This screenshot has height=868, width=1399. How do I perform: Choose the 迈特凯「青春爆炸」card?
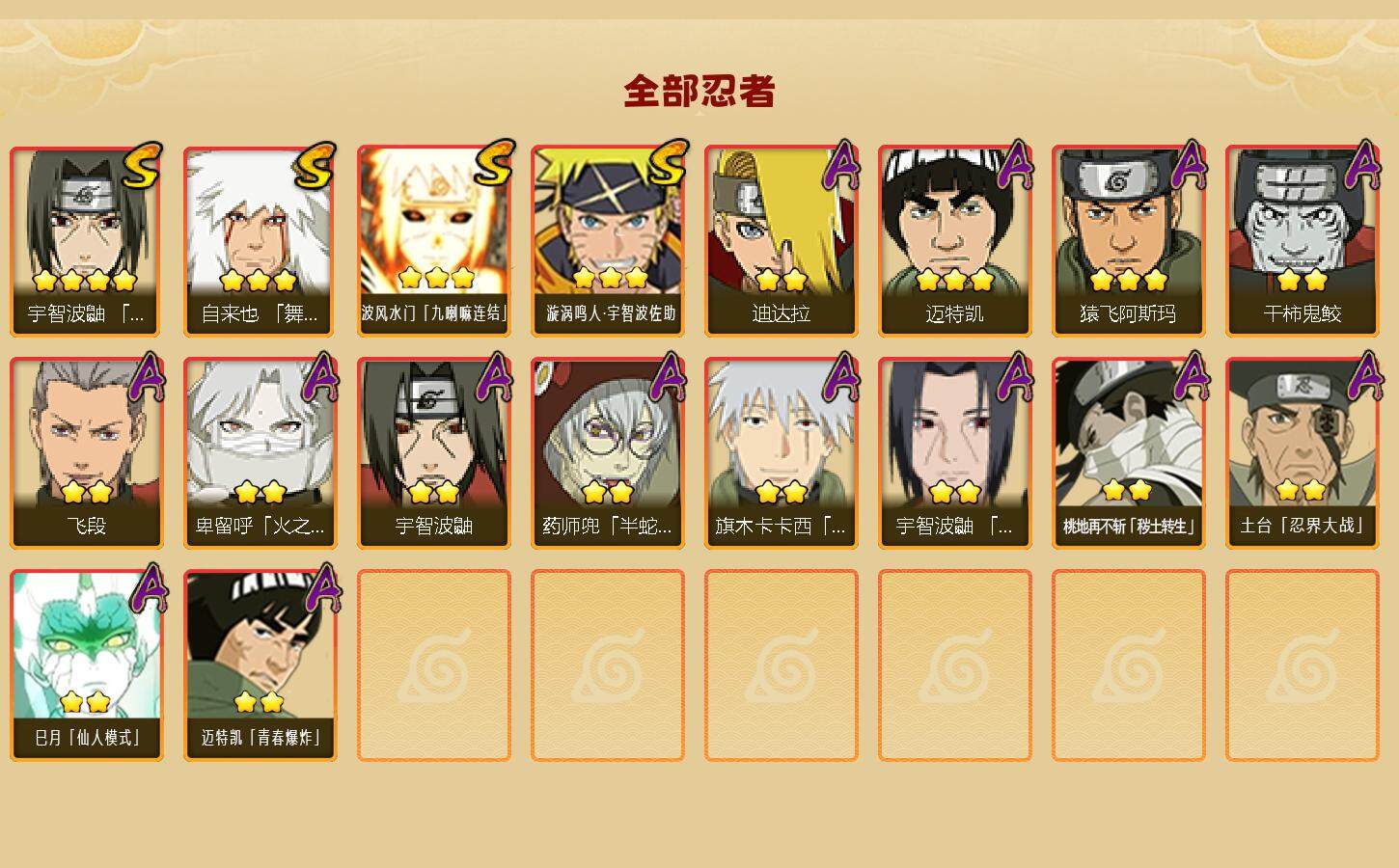click(x=260, y=665)
